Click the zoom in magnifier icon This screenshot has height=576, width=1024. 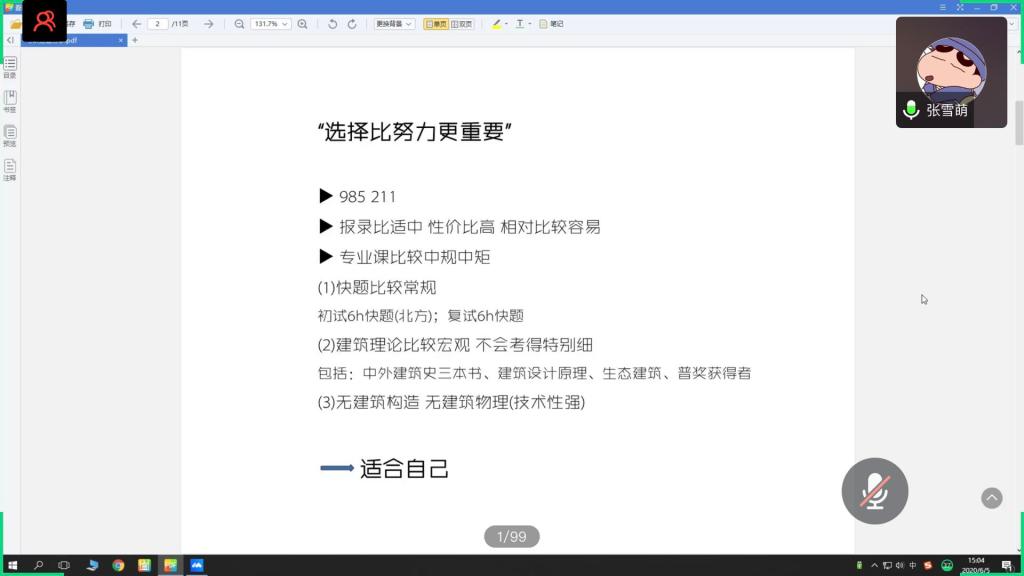(303, 23)
